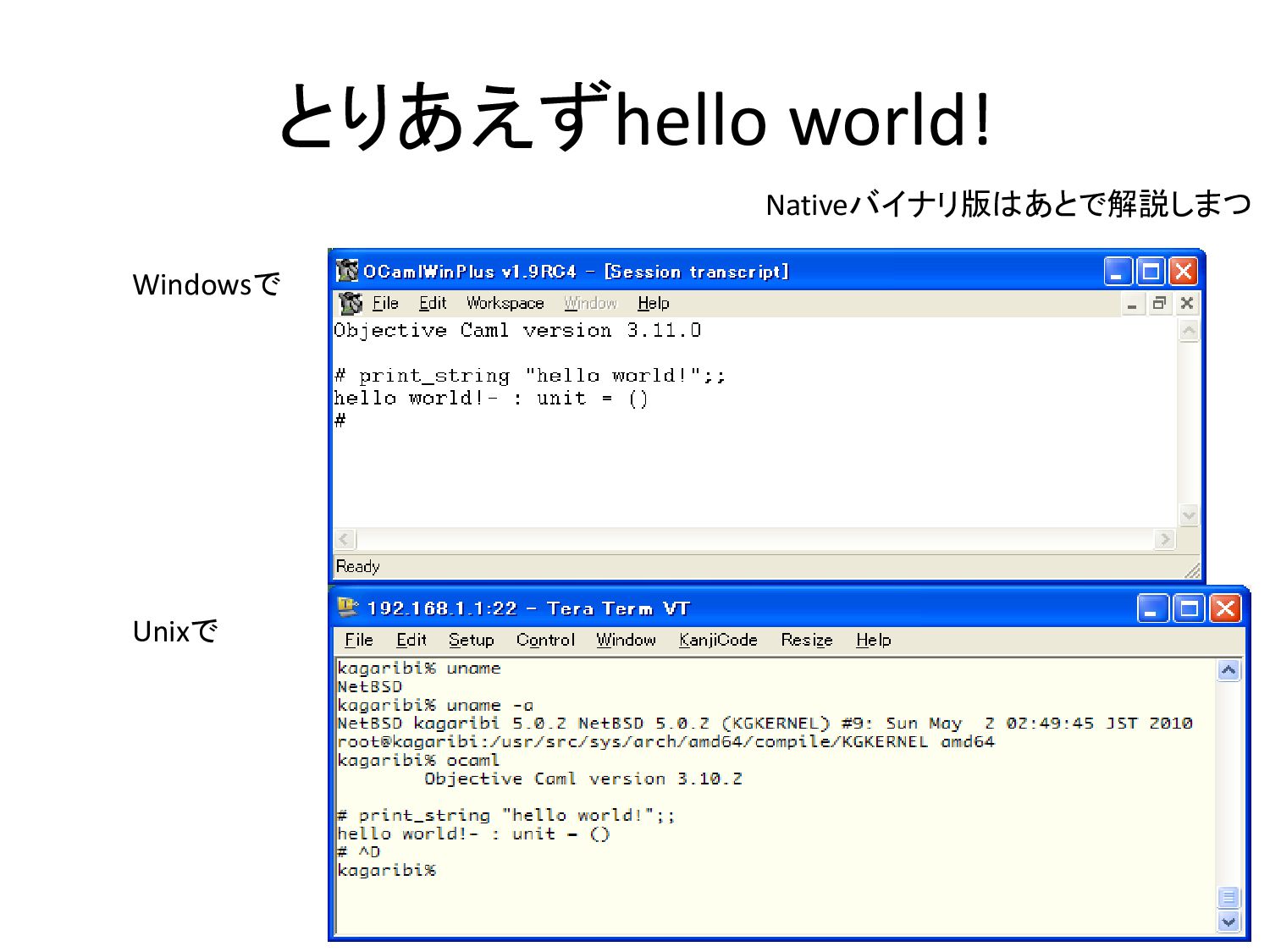Click the root@kagaribi kernel path line

[x=665, y=741]
